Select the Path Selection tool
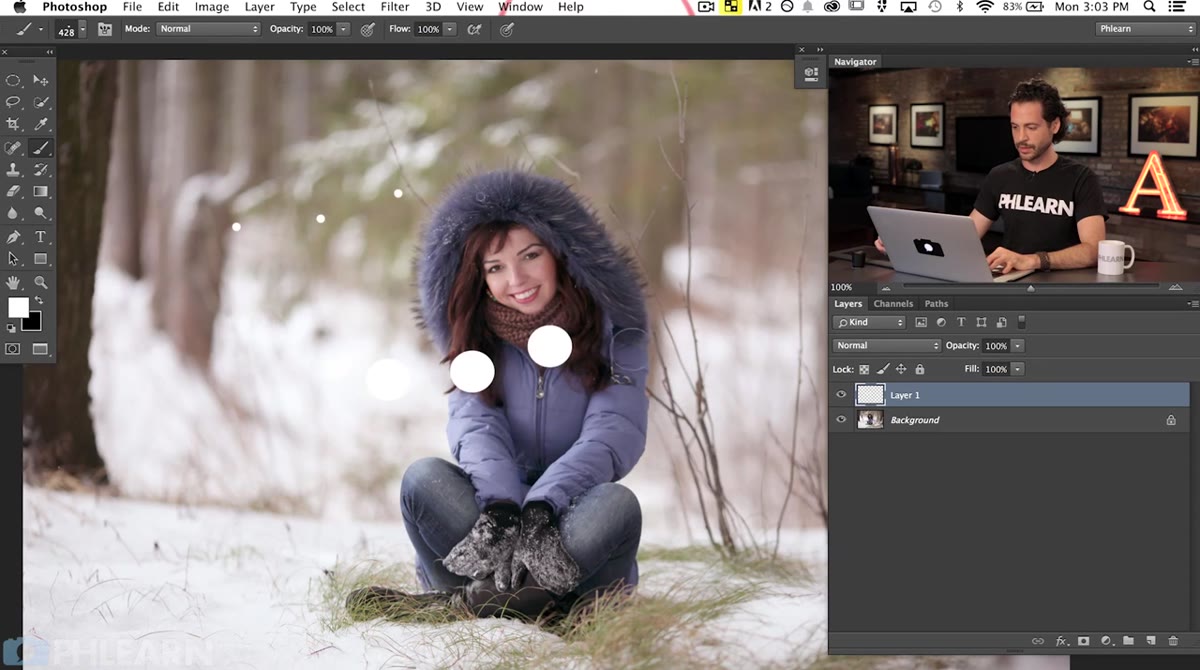 tap(13, 259)
